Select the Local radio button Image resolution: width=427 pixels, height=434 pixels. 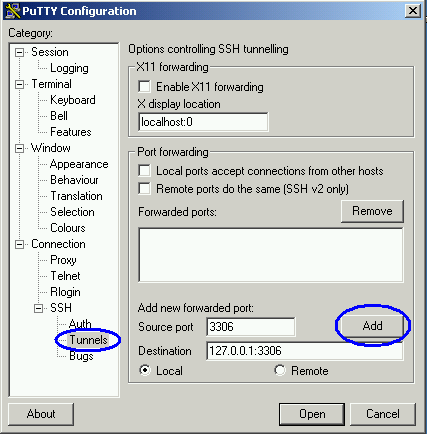(x=145, y=370)
